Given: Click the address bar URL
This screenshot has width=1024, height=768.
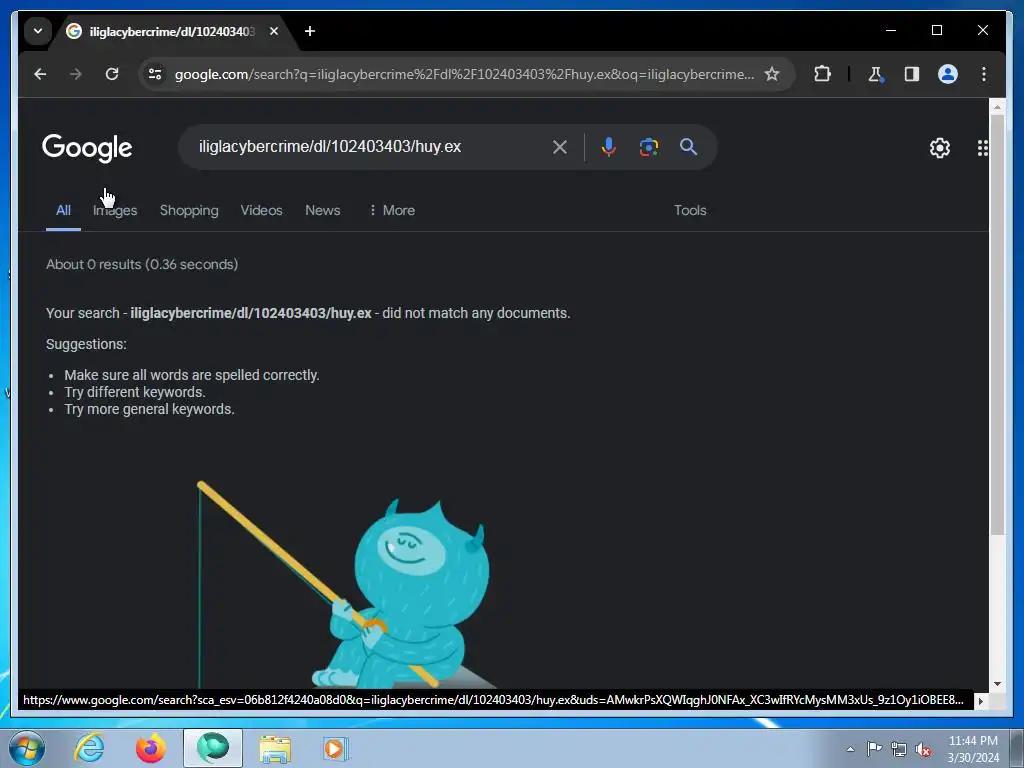Looking at the screenshot, I should (x=464, y=74).
